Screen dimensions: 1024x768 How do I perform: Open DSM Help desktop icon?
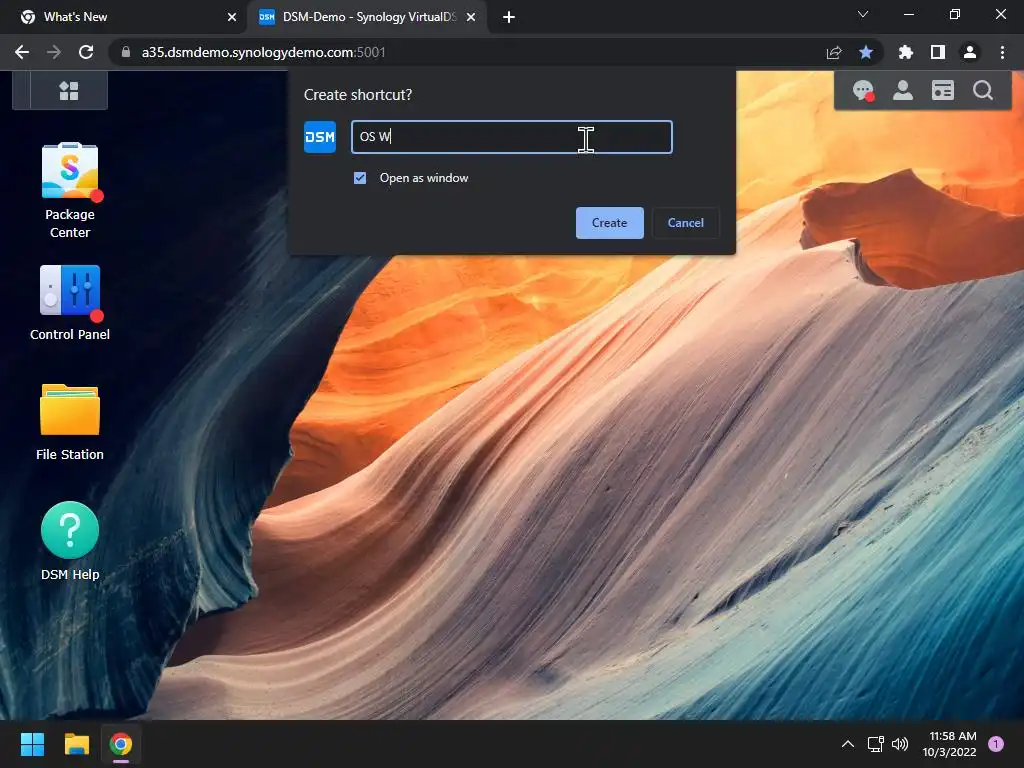point(70,541)
